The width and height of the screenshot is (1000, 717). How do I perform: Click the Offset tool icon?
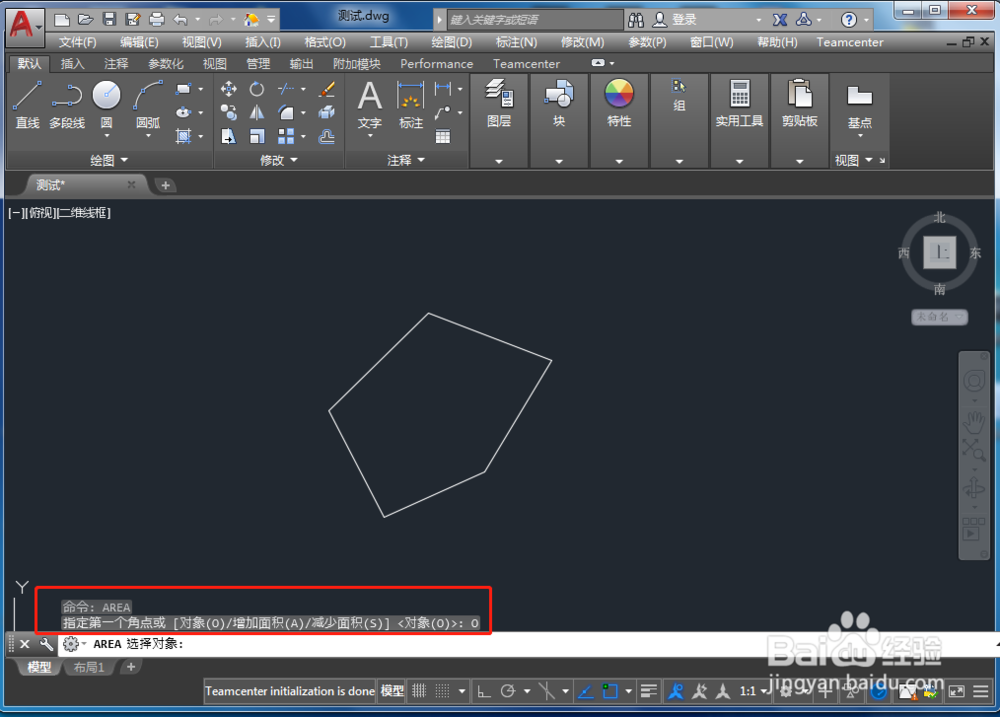[x=327, y=136]
